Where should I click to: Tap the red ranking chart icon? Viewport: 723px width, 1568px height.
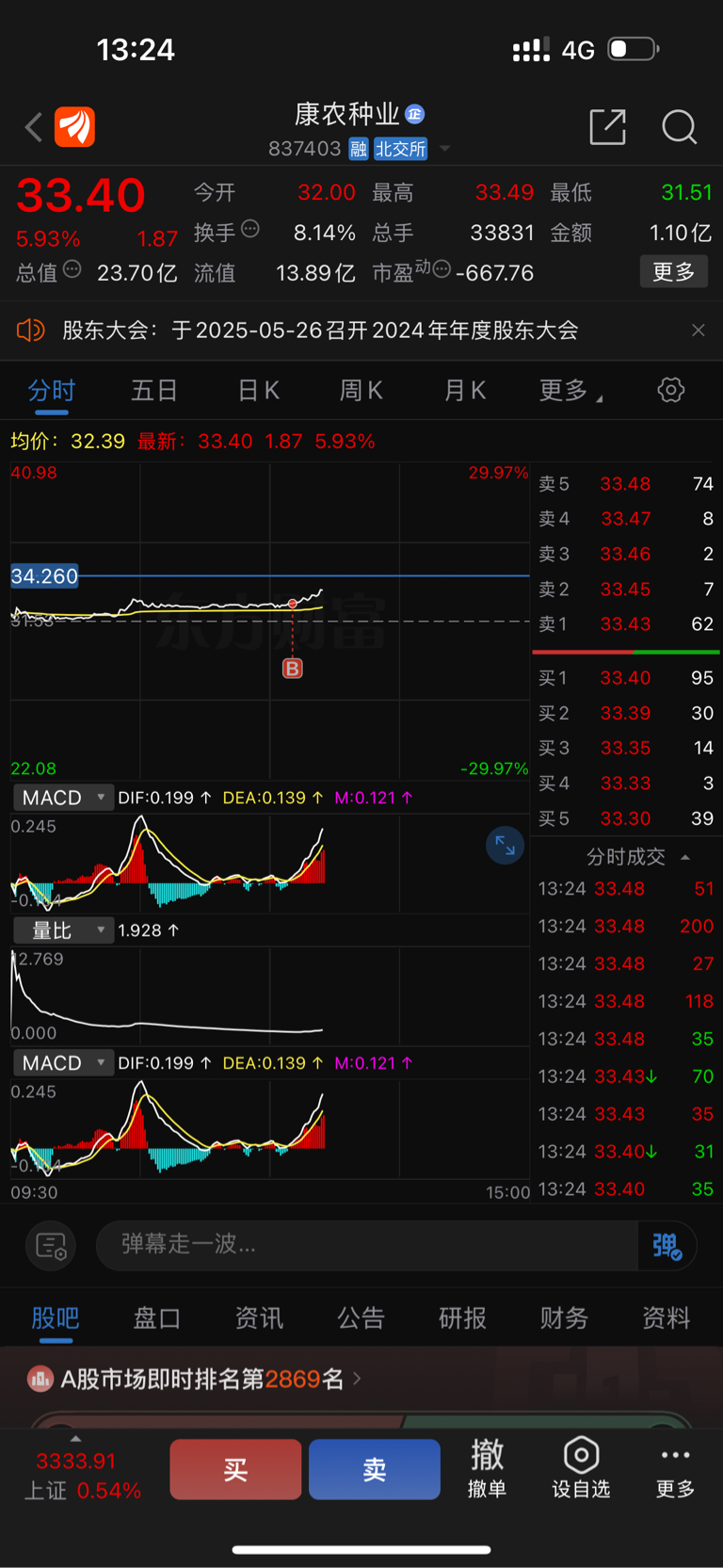tap(40, 1380)
